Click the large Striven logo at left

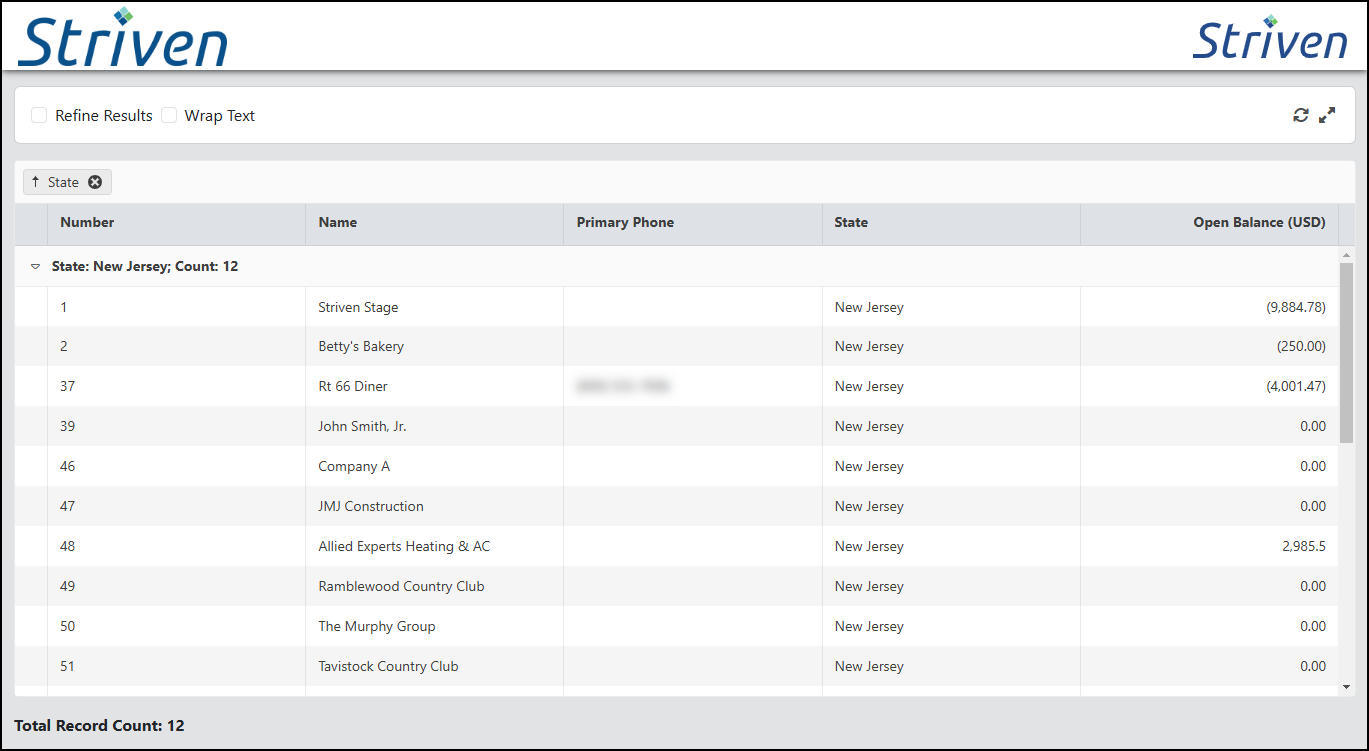tap(123, 38)
